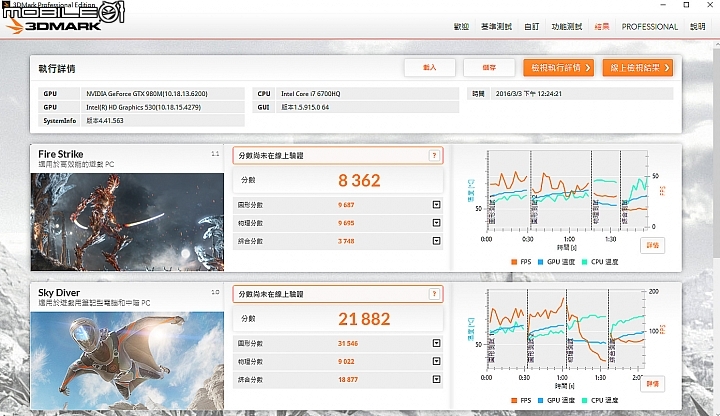This screenshot has width=720, height=416.
Task: Go to the 功能測試 feature tests tab
Action: coord(567,27)
